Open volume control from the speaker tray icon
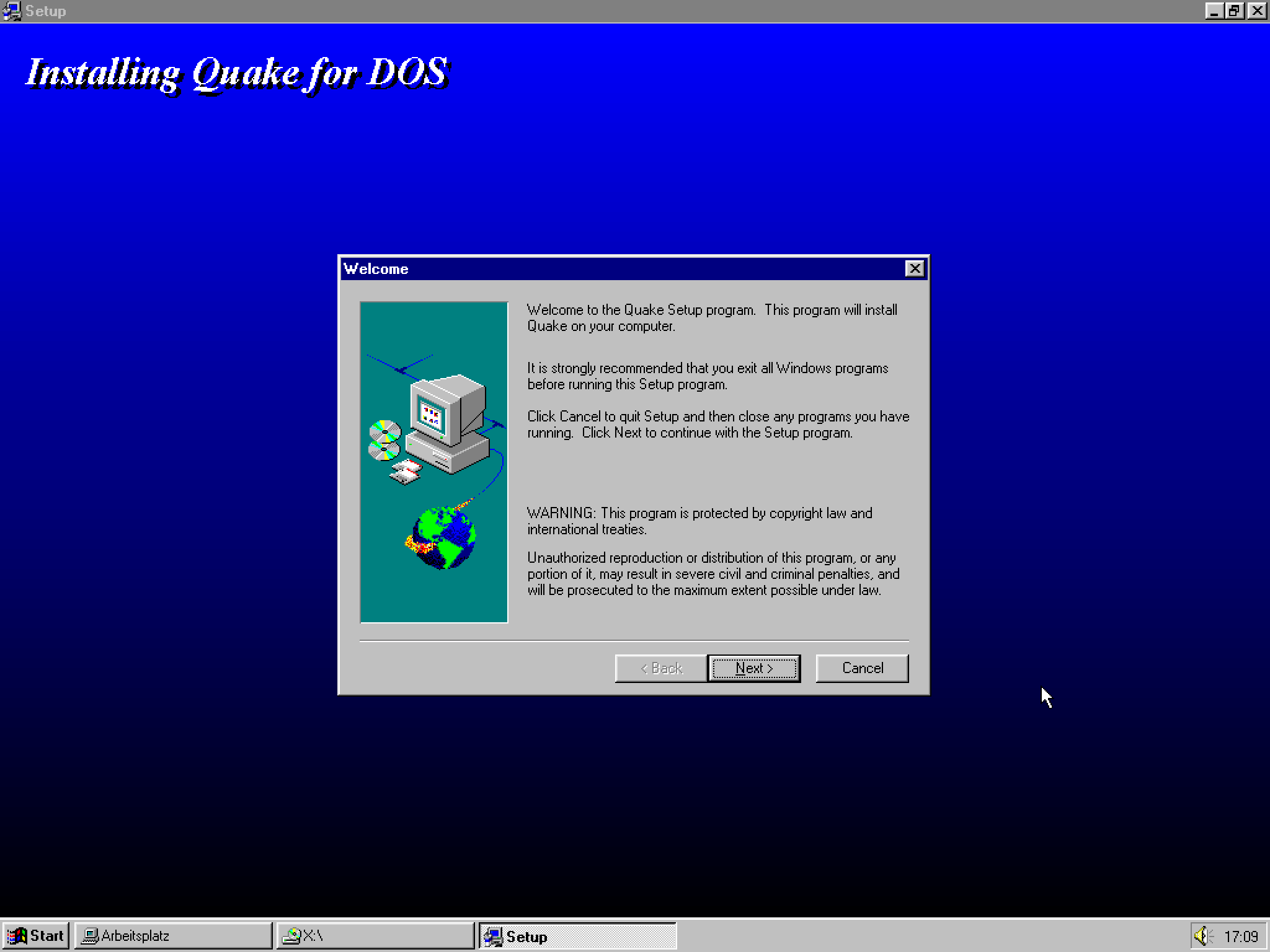The width and height of the screenshot is (1270, 952). point(1203,936)
